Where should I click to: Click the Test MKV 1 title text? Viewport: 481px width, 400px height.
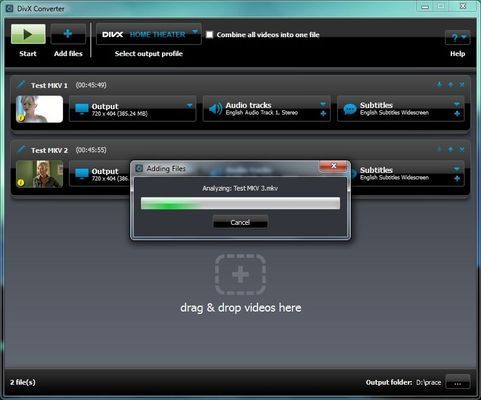pyautogui.click(x=49, y=85)
